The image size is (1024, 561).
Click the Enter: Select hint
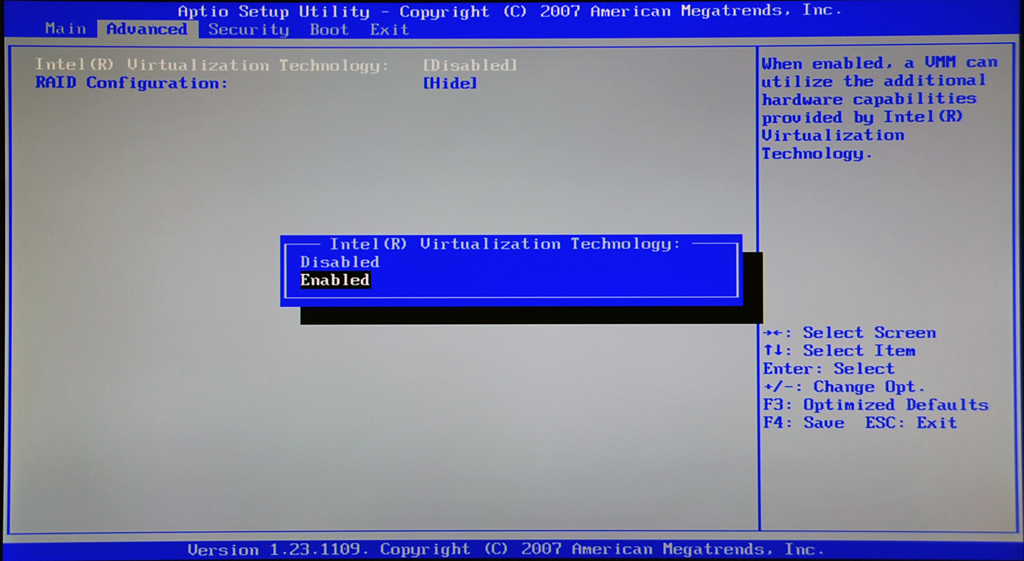coord(828,369)
